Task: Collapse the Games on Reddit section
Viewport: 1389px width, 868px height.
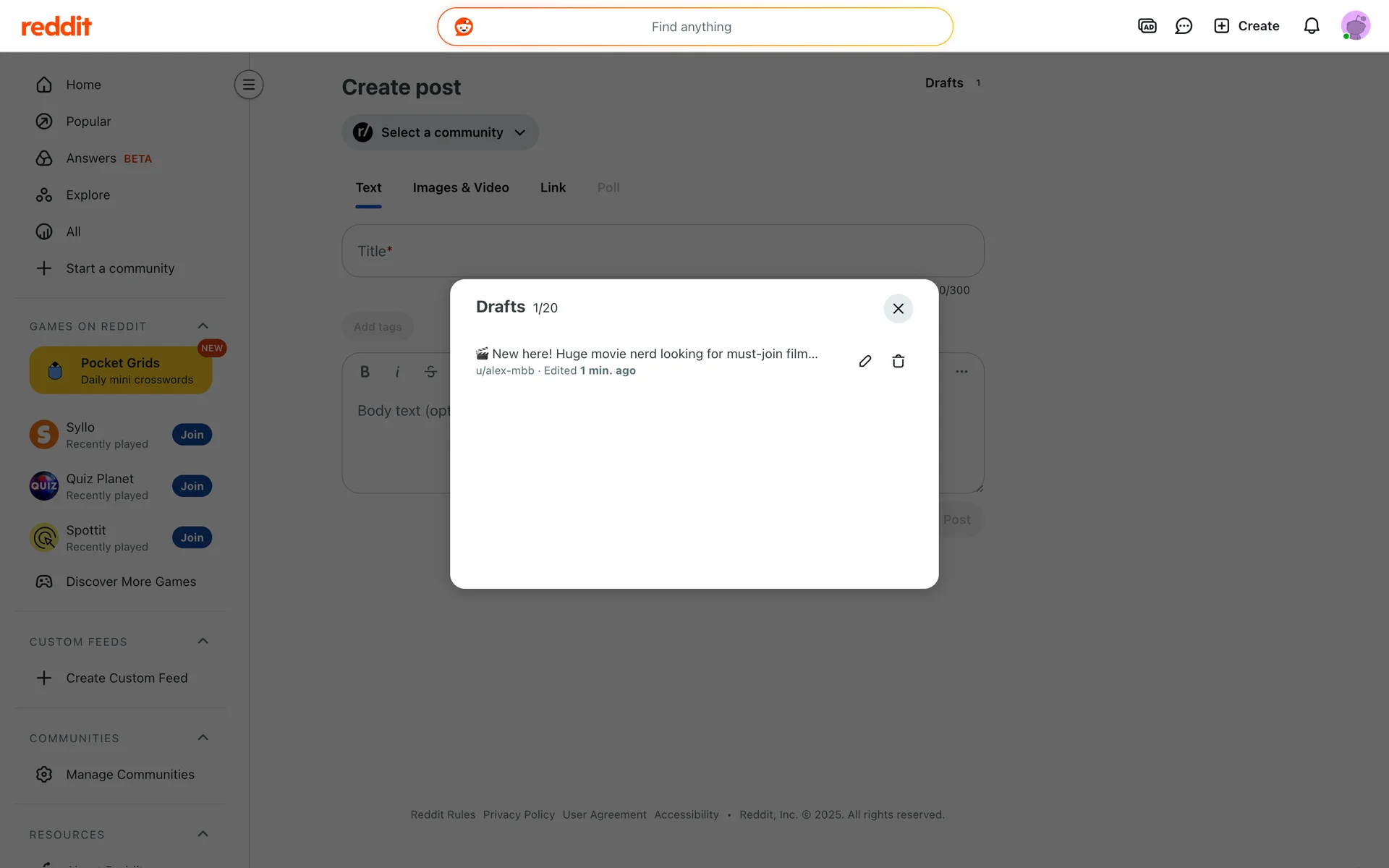Action: (x=203, y=326)
